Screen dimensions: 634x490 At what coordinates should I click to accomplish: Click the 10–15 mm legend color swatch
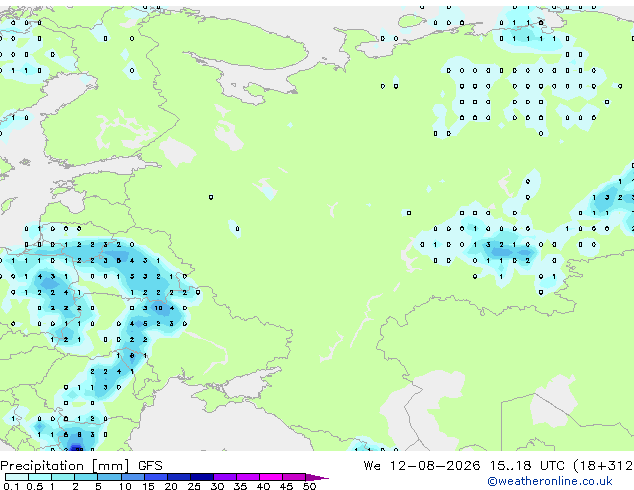(x=132, y=477)
